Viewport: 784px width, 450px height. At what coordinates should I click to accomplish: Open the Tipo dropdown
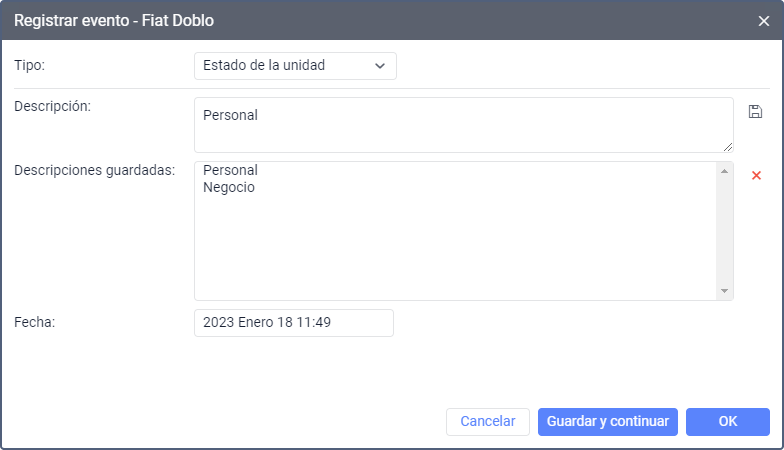click(295, 66)
